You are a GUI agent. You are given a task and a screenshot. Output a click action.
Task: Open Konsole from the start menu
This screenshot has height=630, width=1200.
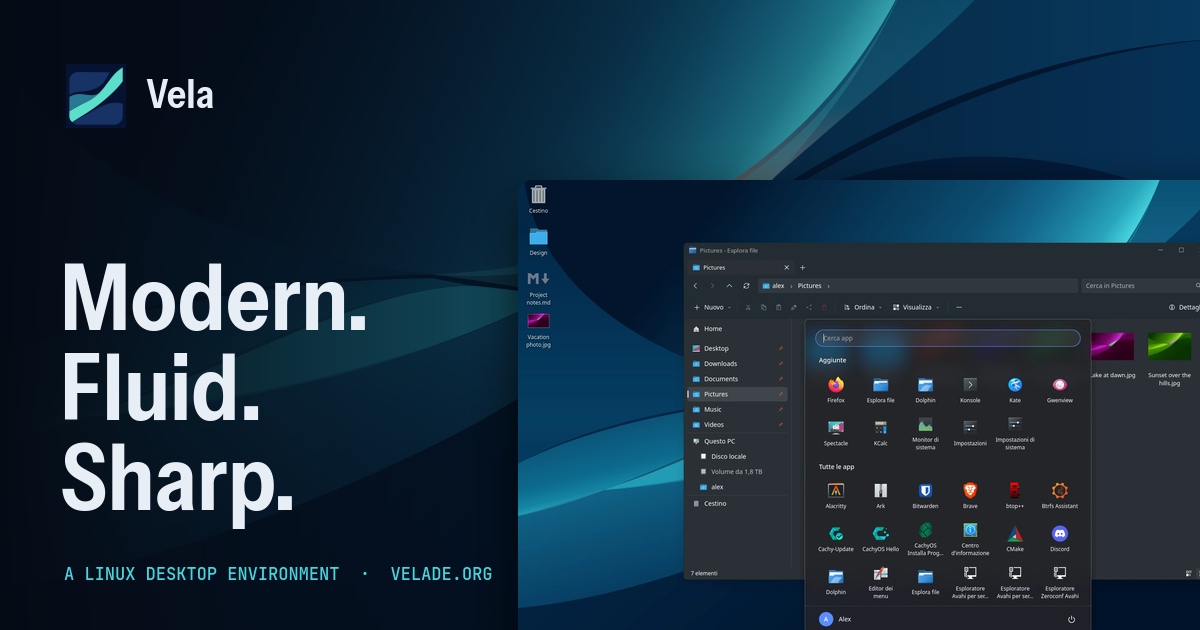970,389
